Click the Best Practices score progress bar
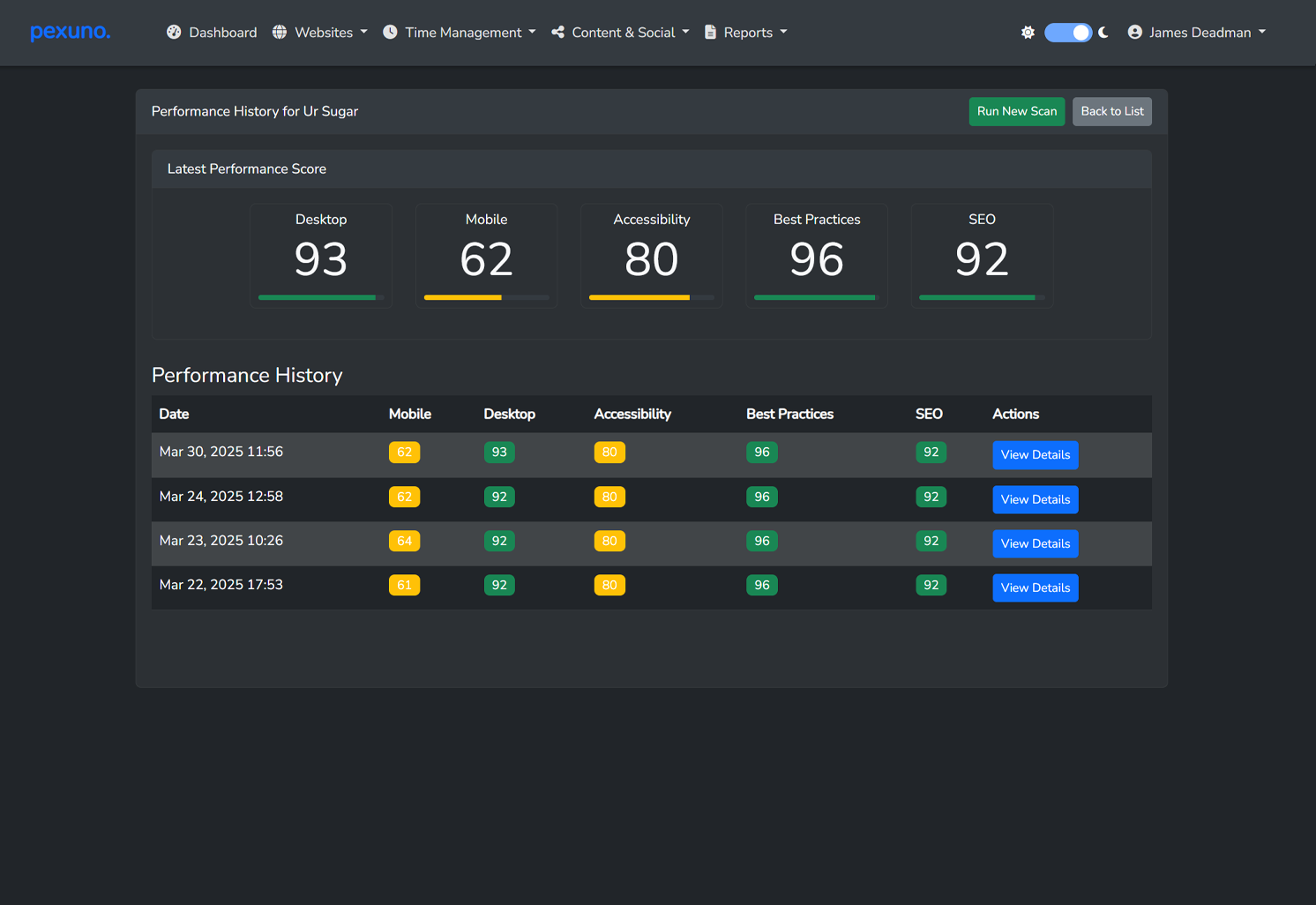Image resolution: width=1316 pixels, height=905 pixels. click(817, 297)
